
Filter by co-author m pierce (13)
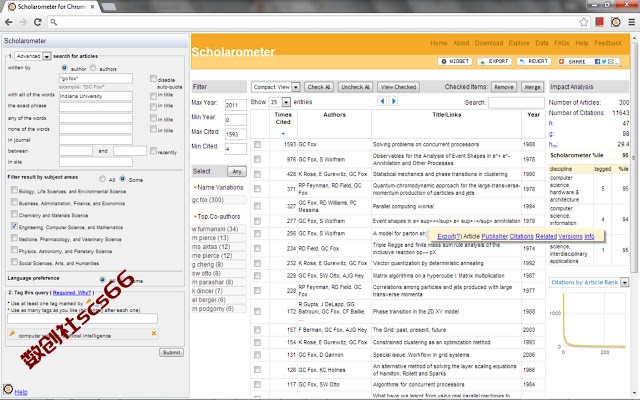(x=219, y=238)
